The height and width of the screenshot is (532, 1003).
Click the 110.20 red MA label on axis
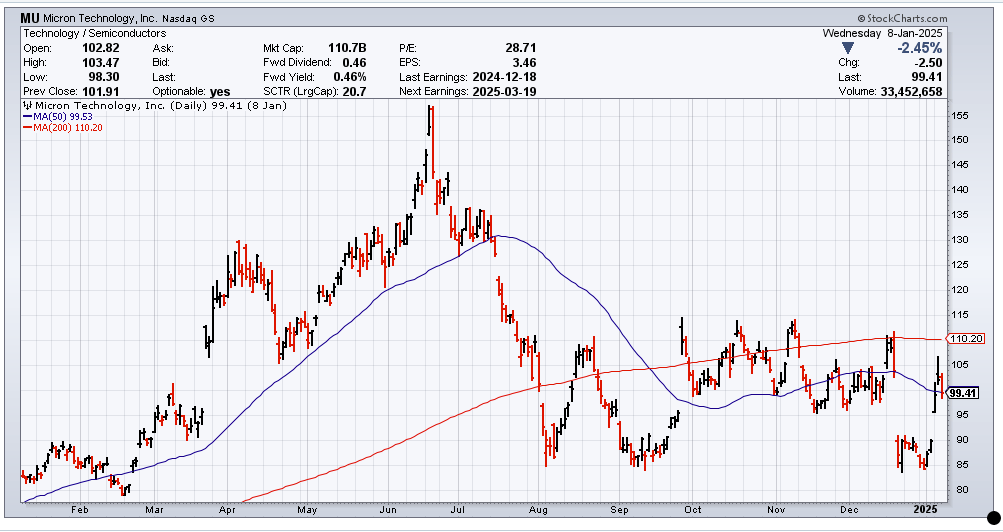[968, 339]
